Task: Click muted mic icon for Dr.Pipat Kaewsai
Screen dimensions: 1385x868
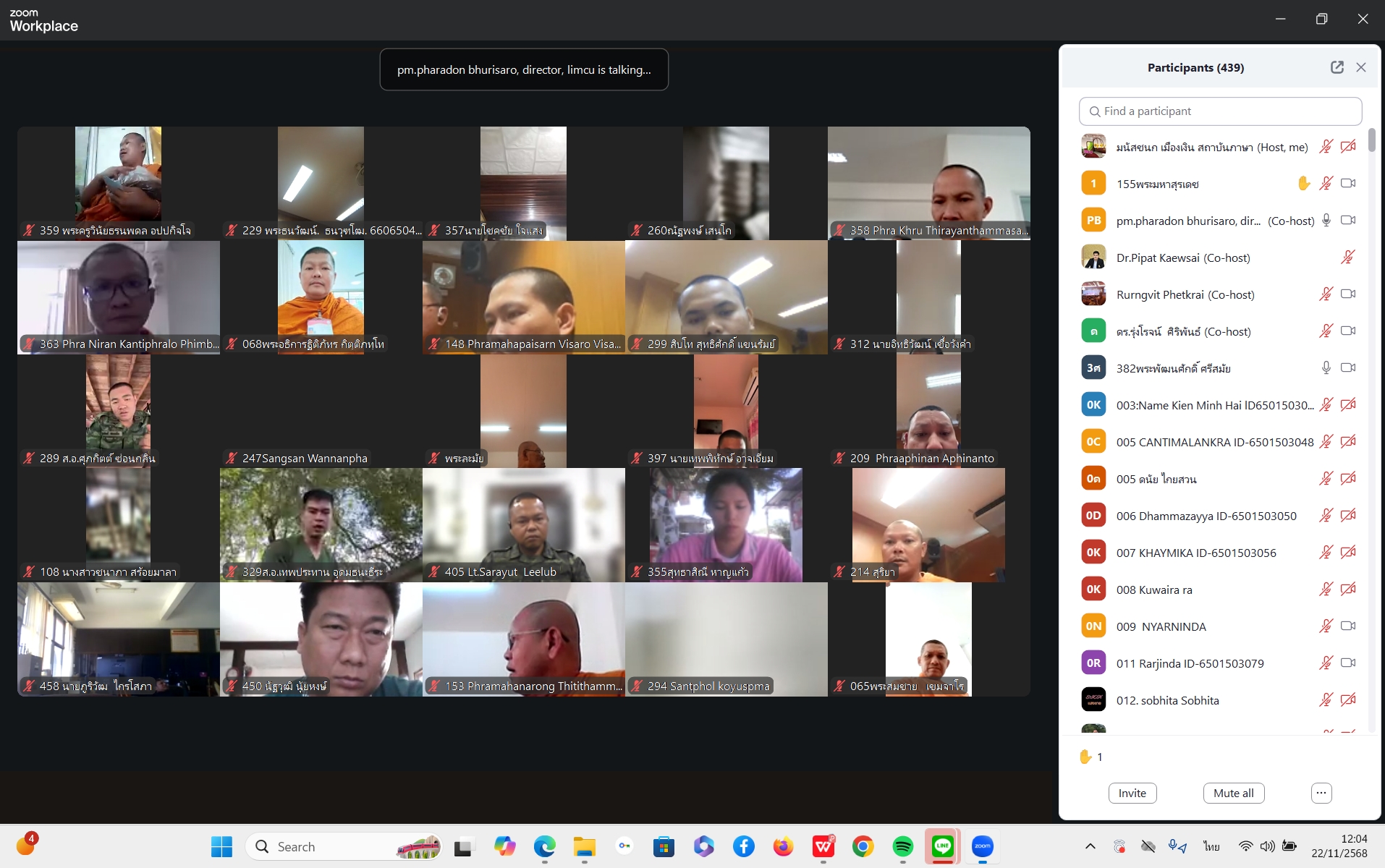Action: tap(1347, 258)
